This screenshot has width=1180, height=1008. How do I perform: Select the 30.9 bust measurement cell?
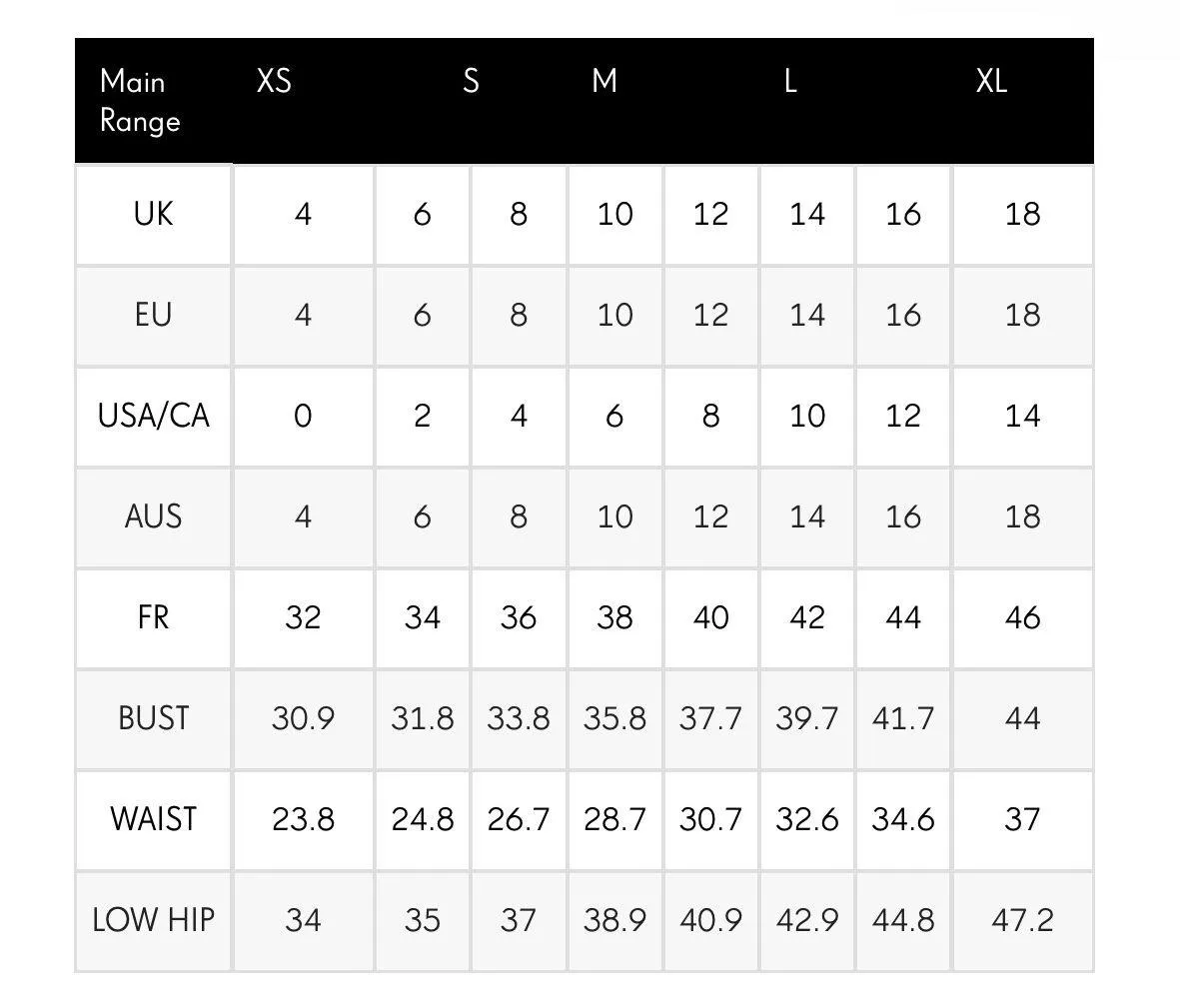pos(303,718)
